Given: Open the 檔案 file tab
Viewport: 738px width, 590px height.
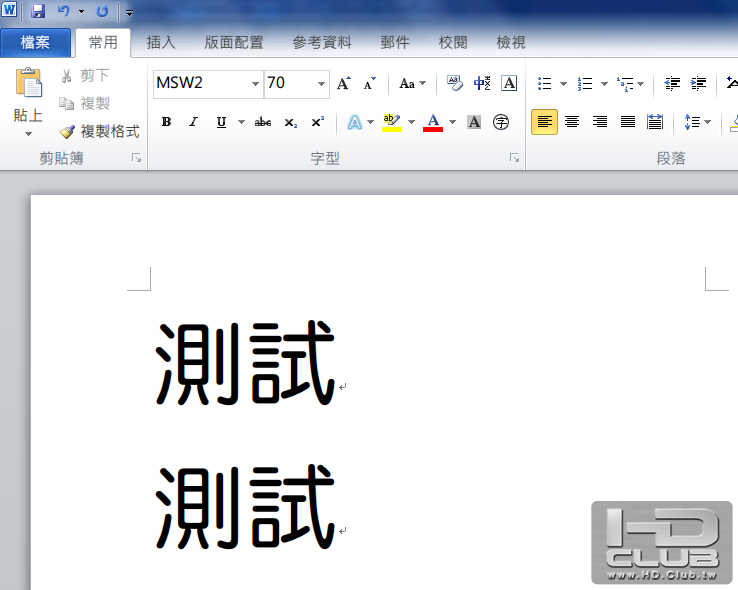Looking at the screenshot, I should click(35, 42).
